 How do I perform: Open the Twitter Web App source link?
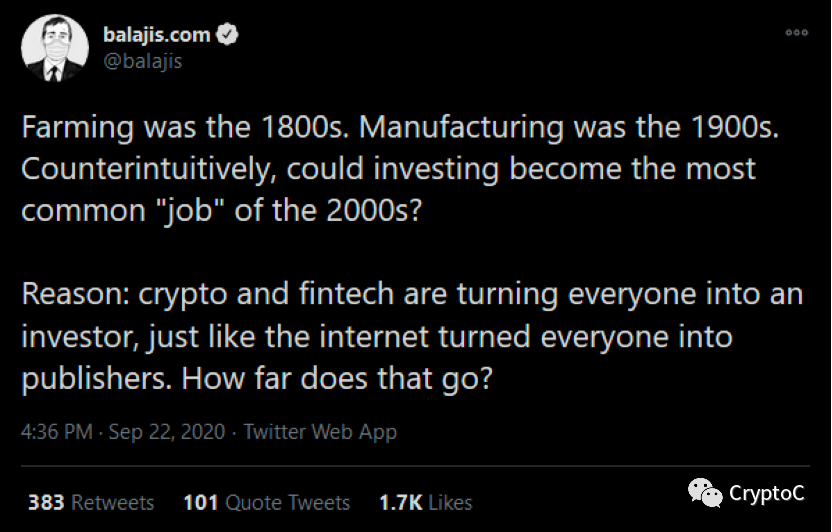(320, 432)
